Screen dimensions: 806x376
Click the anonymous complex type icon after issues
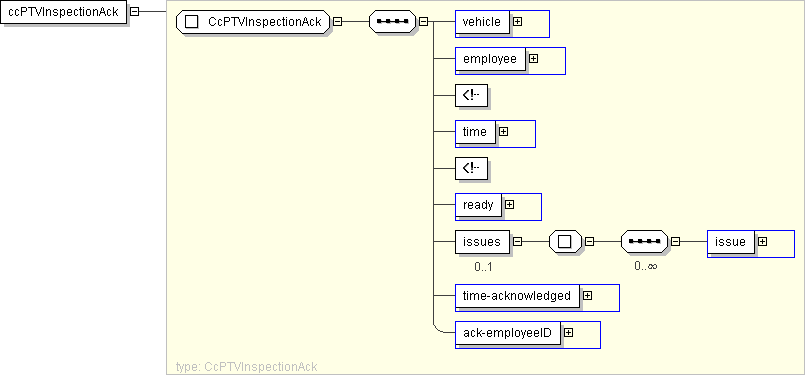[565, 241]
